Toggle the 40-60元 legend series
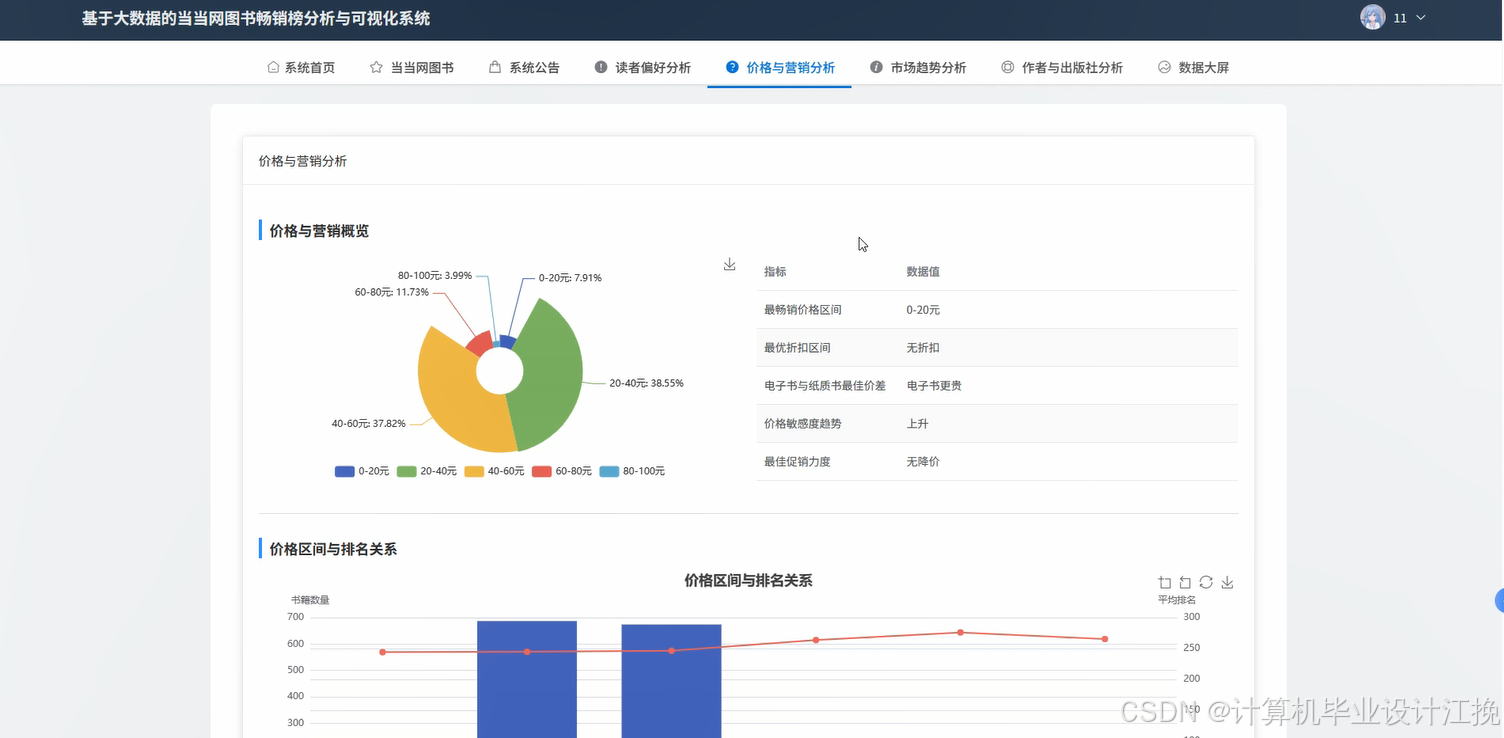 tap(495, 471)
